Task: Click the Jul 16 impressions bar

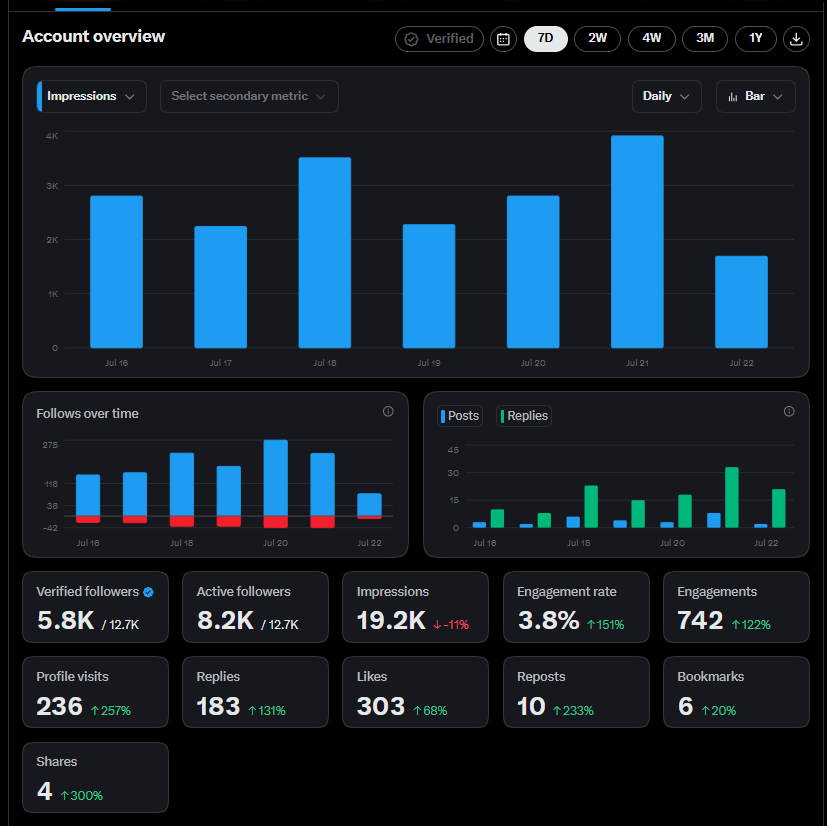Action: click(x=117, y=272)
